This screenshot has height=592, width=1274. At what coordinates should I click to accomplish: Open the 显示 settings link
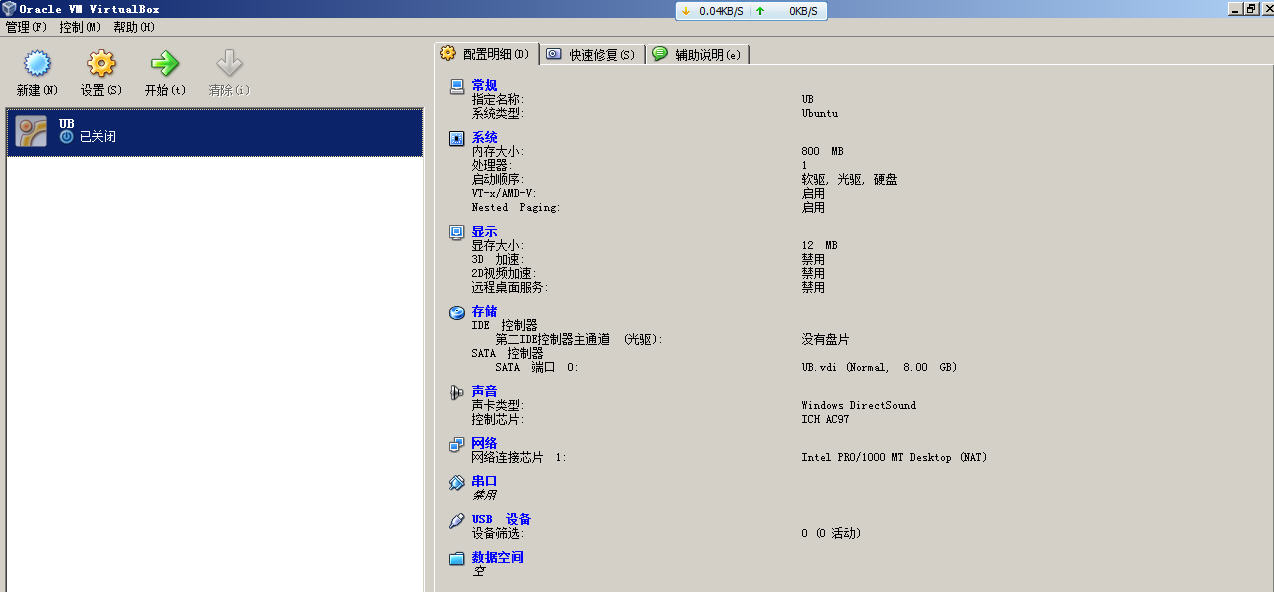point(484,232)
